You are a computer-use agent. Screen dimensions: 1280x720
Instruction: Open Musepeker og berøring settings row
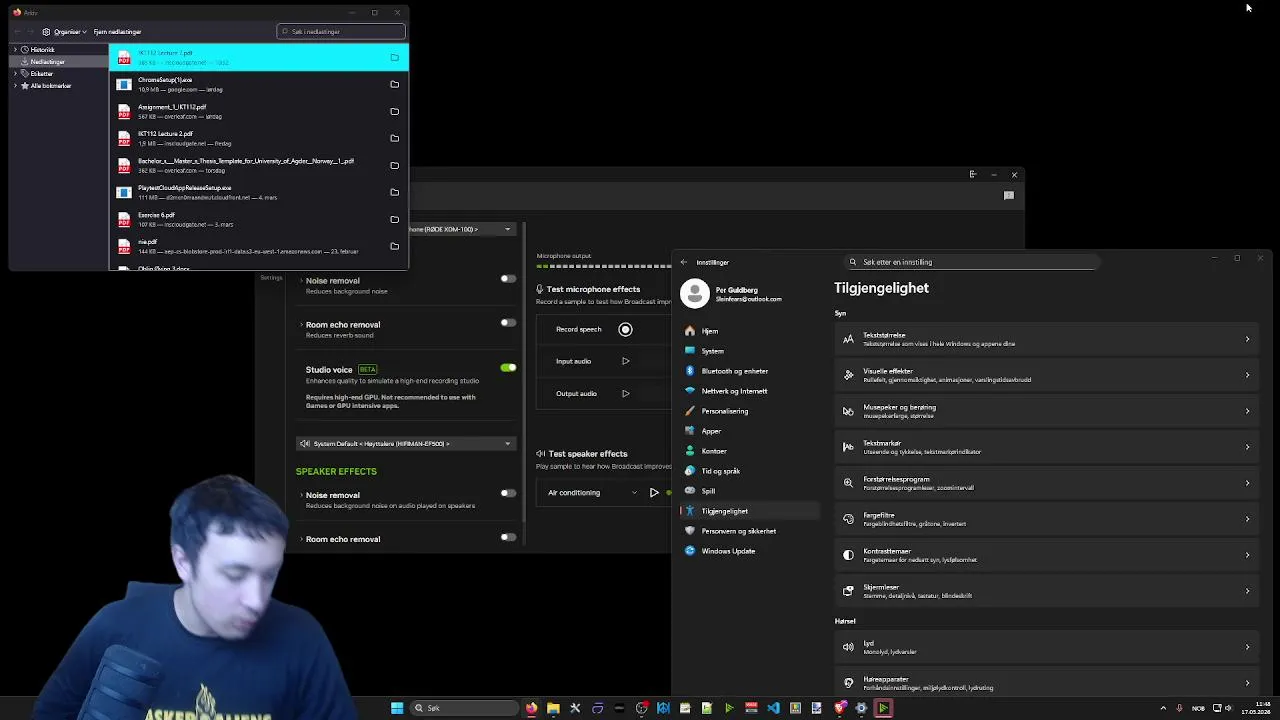pos(1047,411)
